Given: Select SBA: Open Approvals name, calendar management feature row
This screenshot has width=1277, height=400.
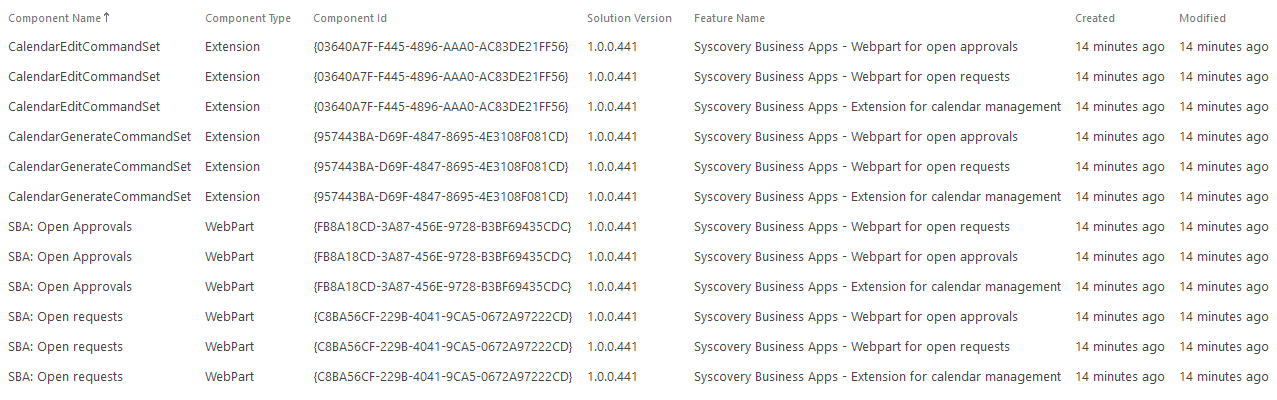Looking at the screenshot, I should (x=70, y=287).
